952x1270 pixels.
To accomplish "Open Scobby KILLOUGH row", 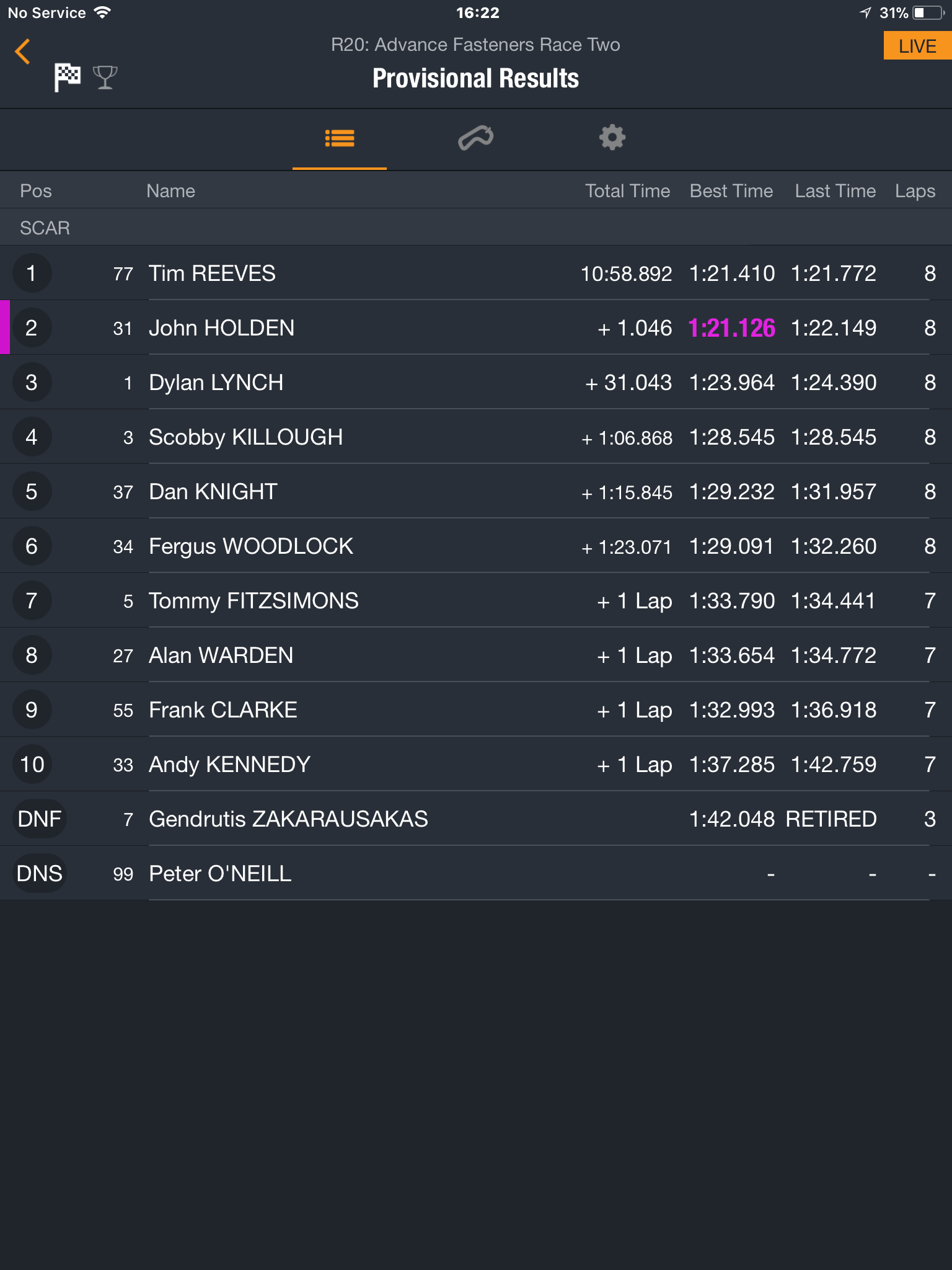I will tap(476, 437).
